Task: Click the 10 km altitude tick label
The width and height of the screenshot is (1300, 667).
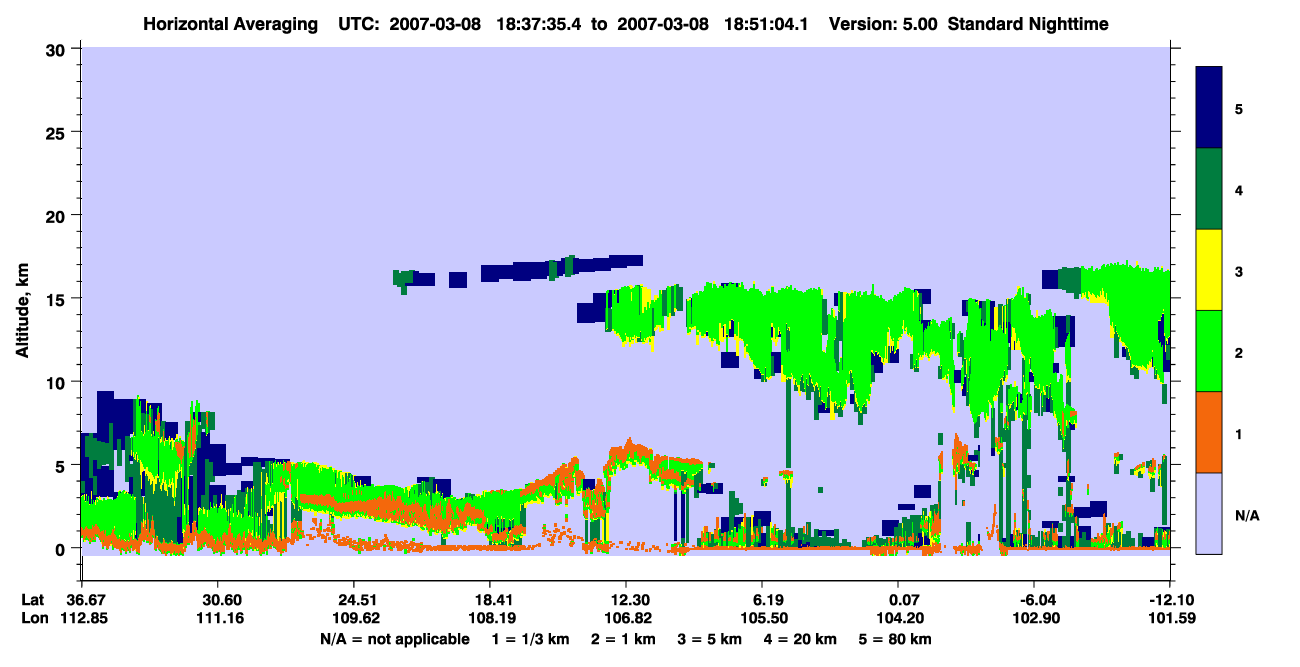Action: point(58,382)
